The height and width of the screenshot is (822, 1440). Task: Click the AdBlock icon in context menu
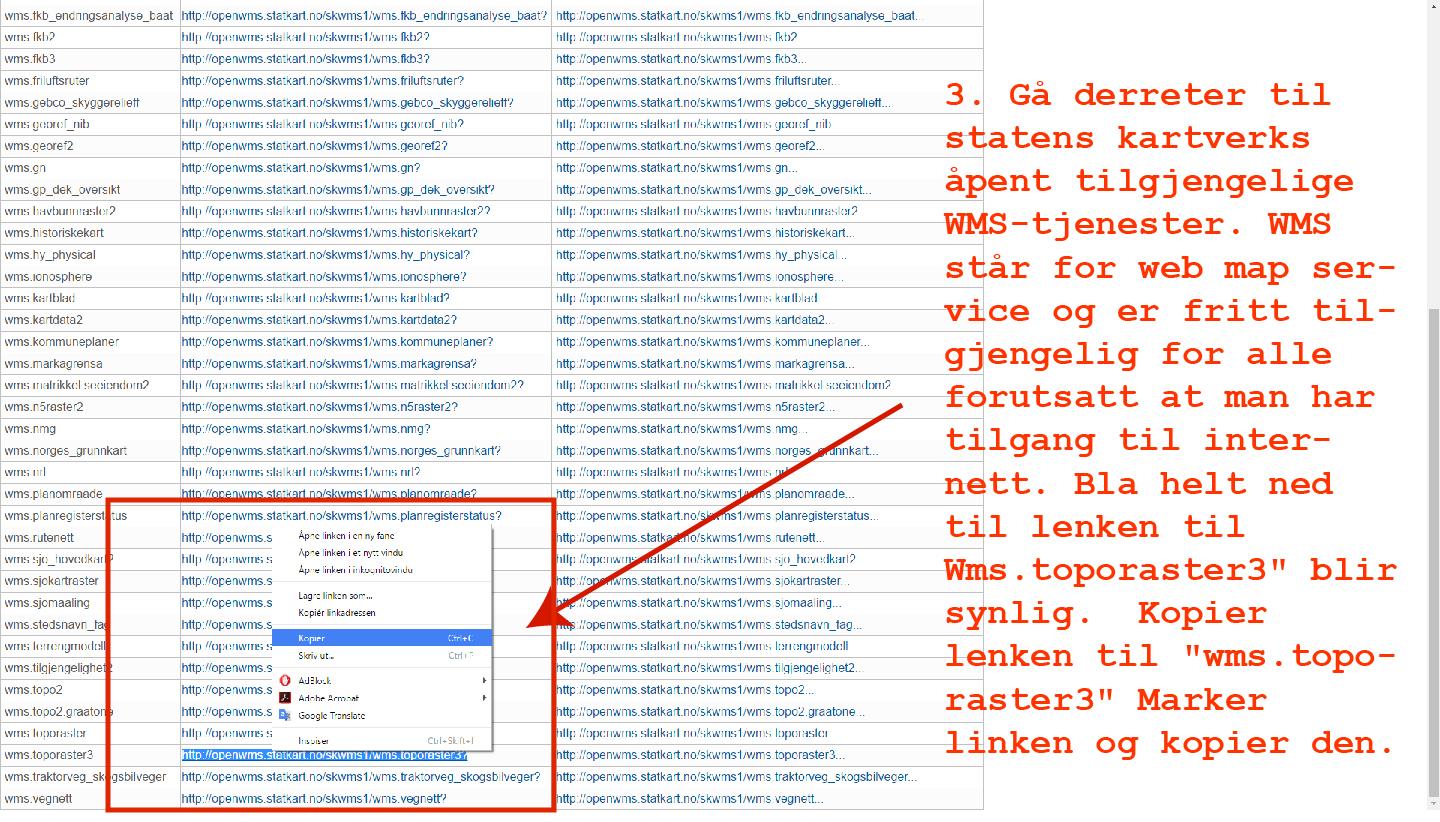(x=285, y=681)
